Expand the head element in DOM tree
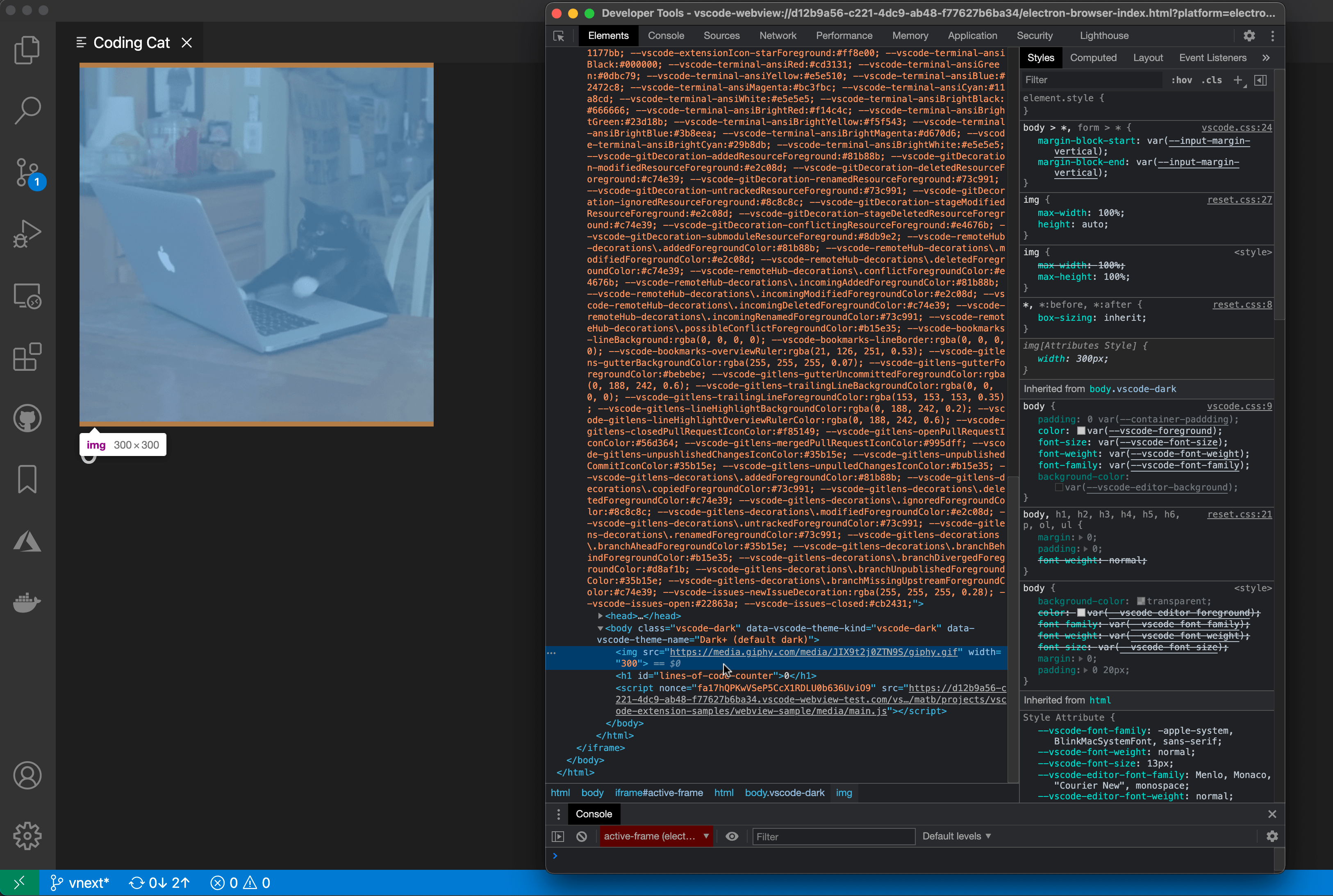The height and width of the screenshot is (896, 1333). (601, 615)
